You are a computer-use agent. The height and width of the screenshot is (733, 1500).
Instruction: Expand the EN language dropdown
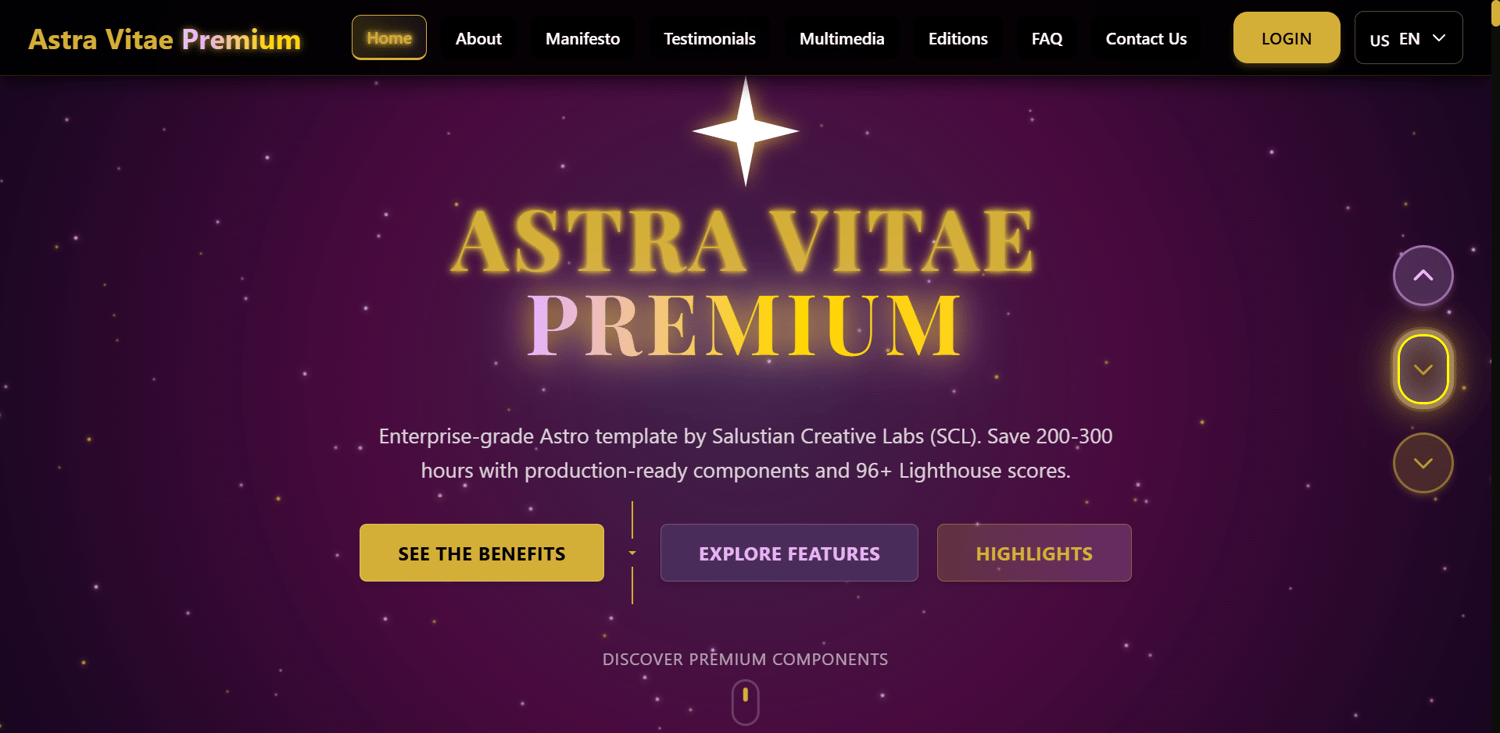coord(1408,38)
